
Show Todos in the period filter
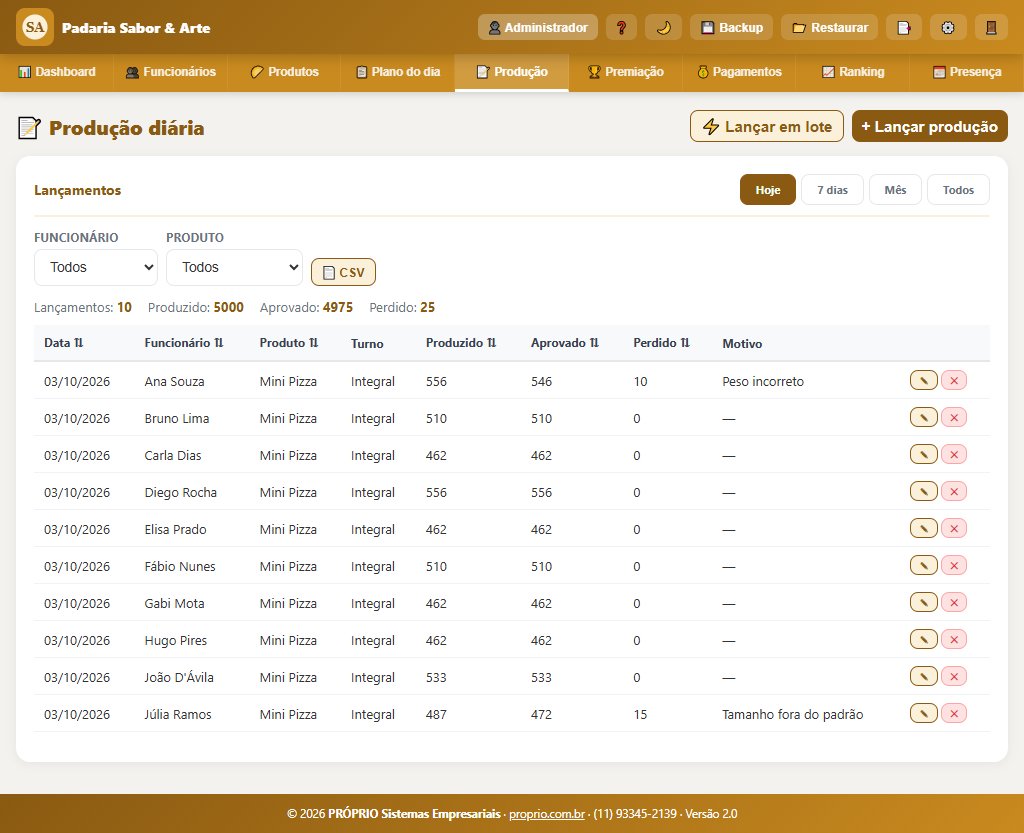(x=958, y=190)
